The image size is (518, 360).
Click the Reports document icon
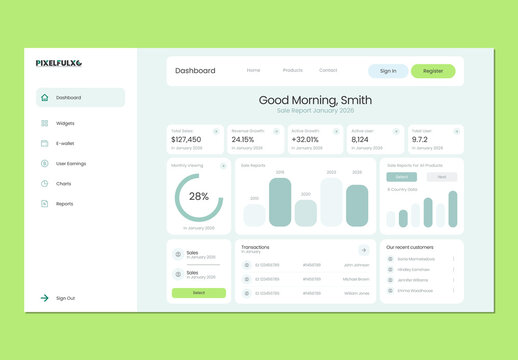pos(44,203)
